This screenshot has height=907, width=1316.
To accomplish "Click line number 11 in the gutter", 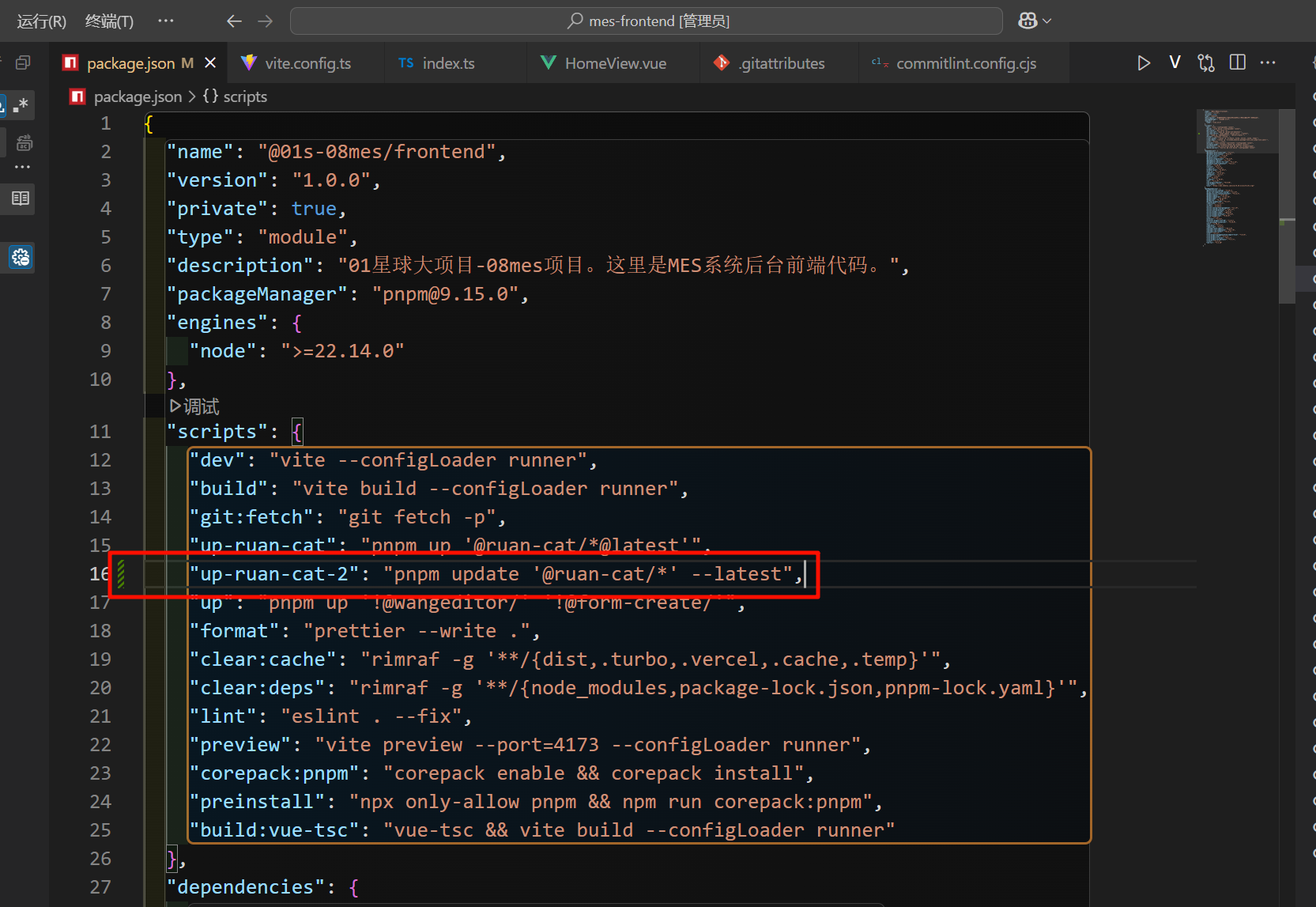I will coord(100,432).
